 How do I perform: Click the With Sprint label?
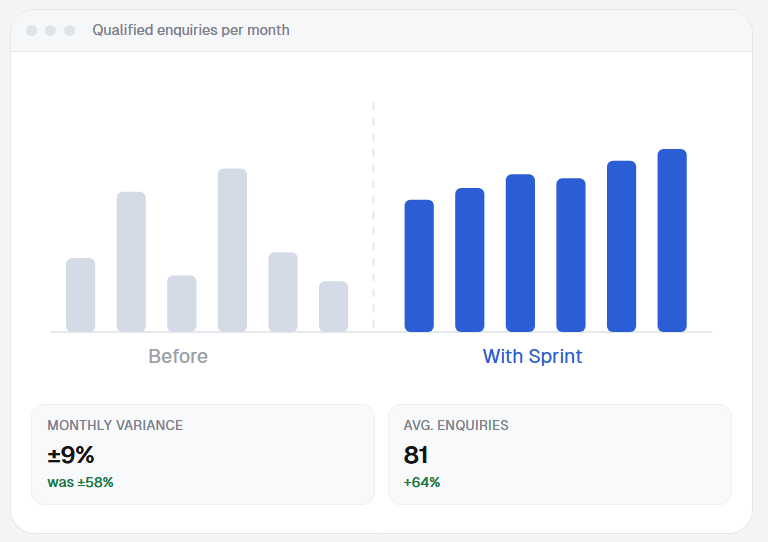[532, 356]
